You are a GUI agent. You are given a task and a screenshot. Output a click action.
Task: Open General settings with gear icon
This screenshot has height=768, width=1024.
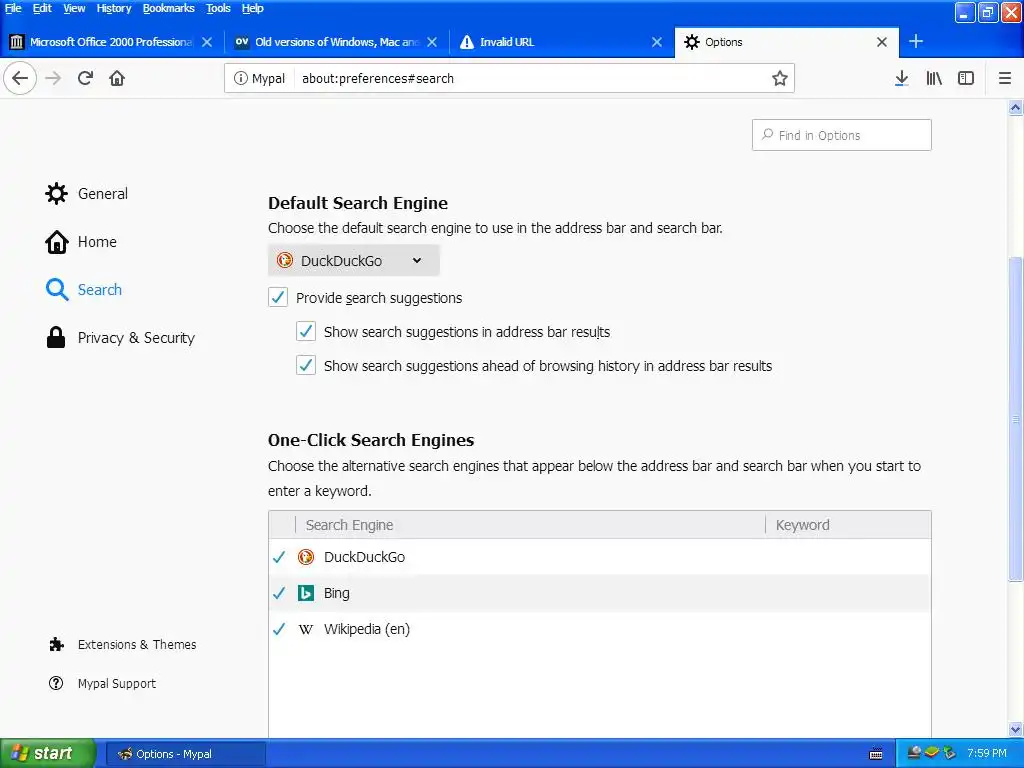click(x=86, y=193)
